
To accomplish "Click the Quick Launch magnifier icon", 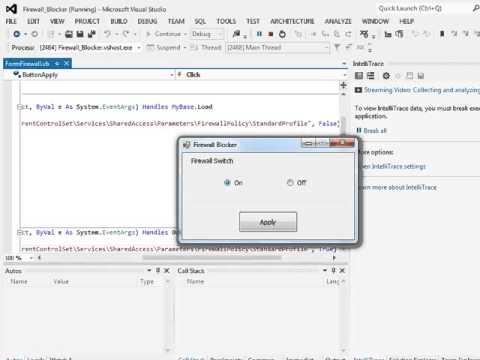I will pyautogui.click(x=476, y=8).
